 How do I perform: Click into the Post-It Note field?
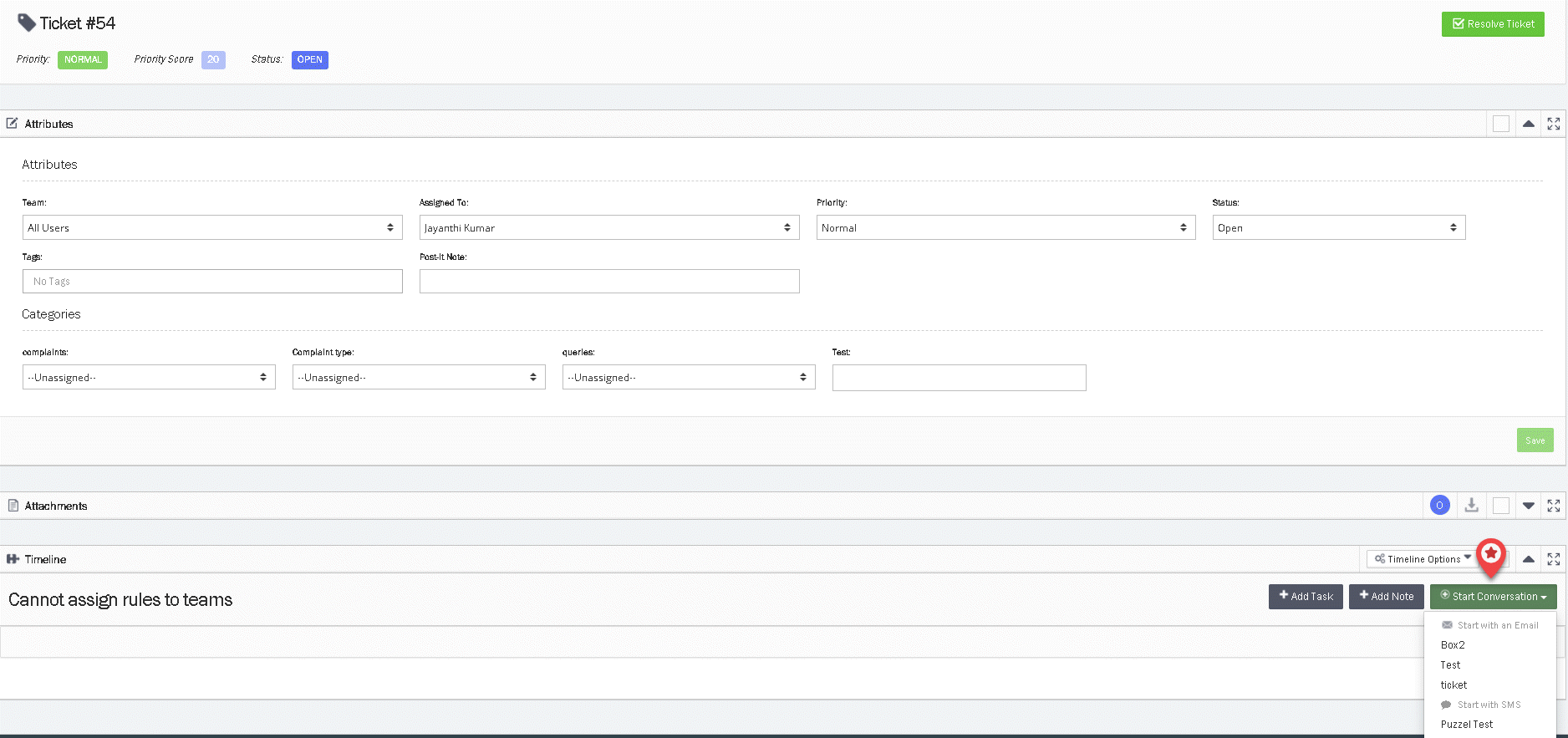608,282
